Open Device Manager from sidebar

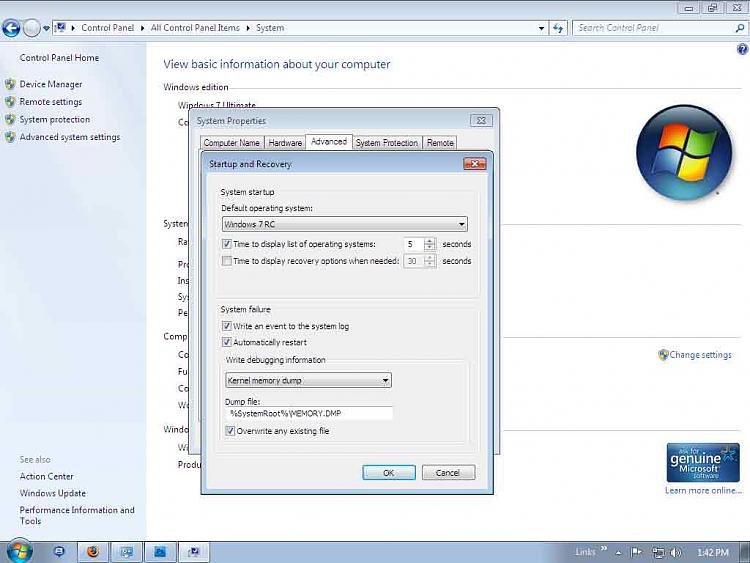(x=51, y=84)
